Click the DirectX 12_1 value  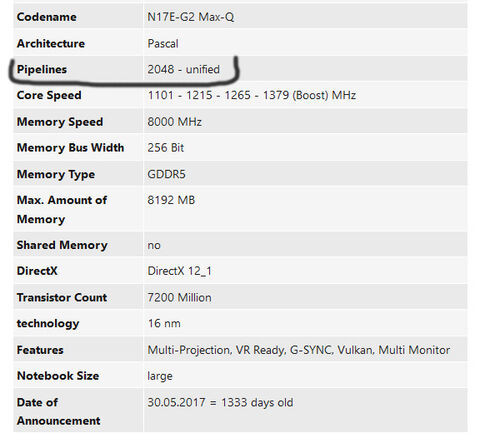(x=179, y=271)
